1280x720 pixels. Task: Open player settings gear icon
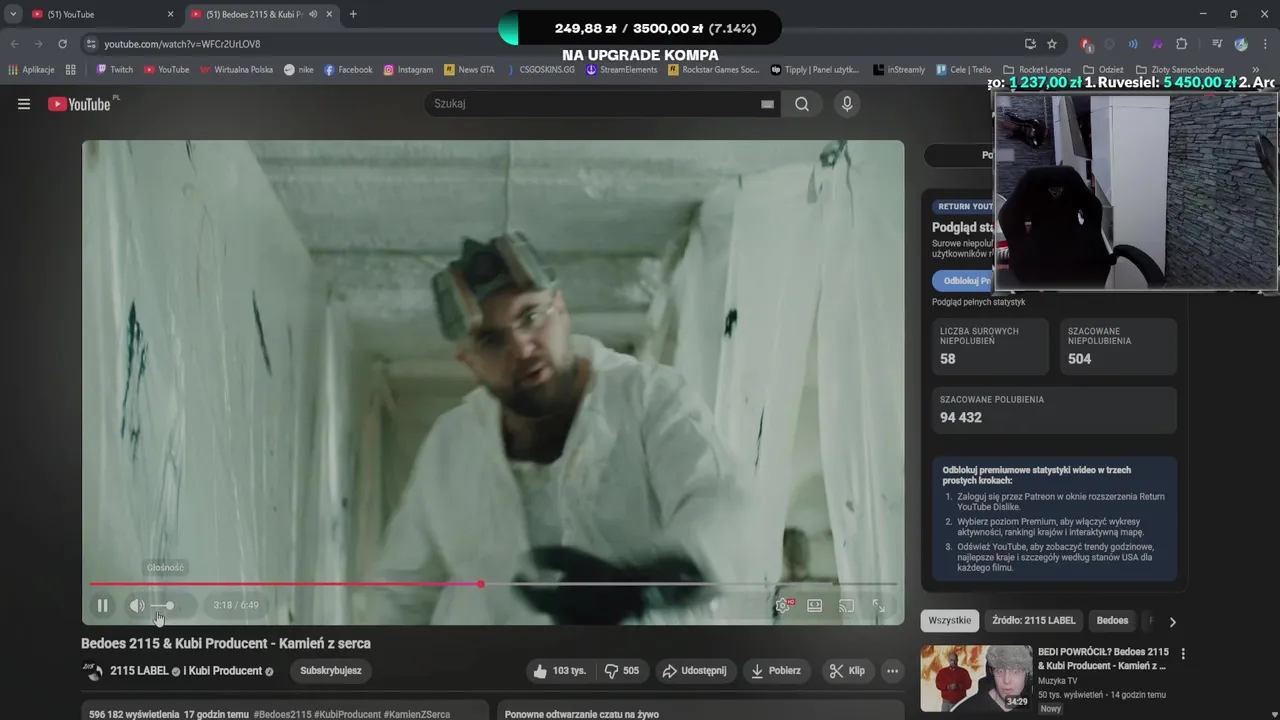point(783,605)
